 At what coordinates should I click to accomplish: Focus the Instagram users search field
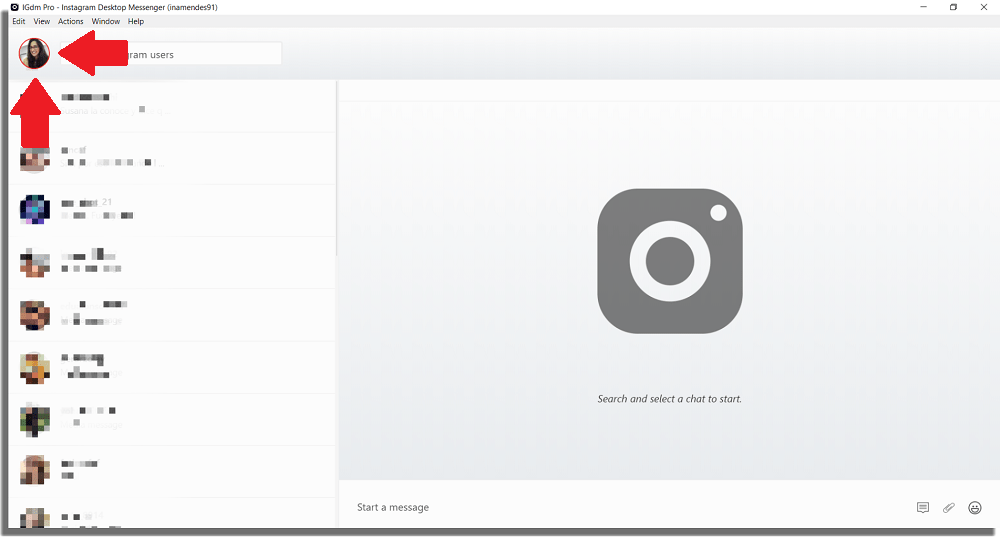170,54
